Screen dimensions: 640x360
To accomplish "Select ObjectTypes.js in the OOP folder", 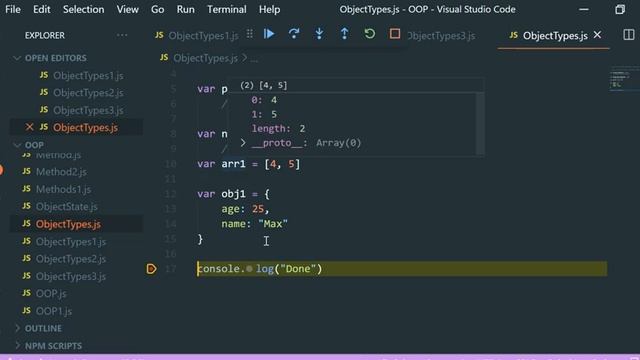I will (x=68, y=224).
